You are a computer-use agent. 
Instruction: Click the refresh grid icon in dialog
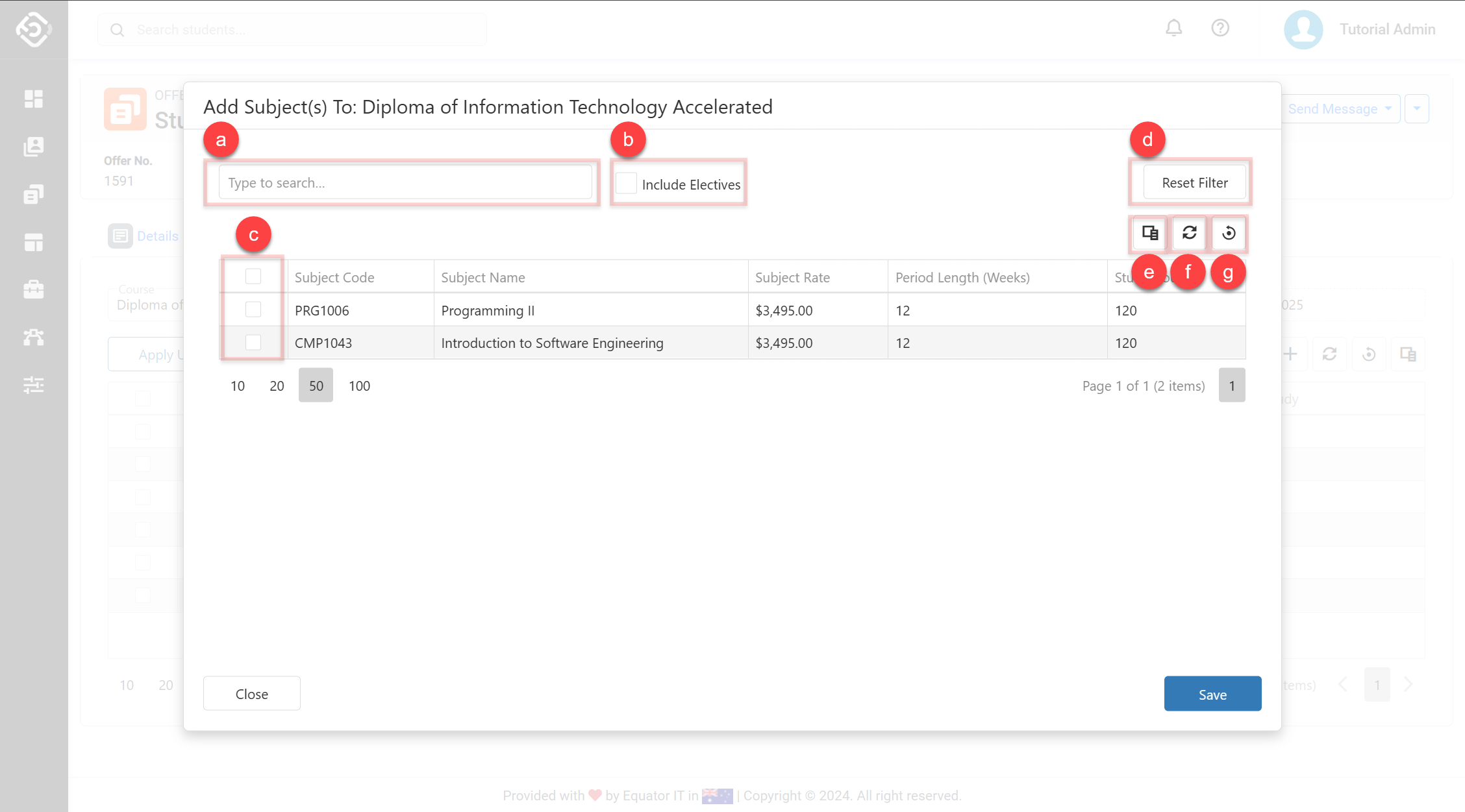[1189, 233]
